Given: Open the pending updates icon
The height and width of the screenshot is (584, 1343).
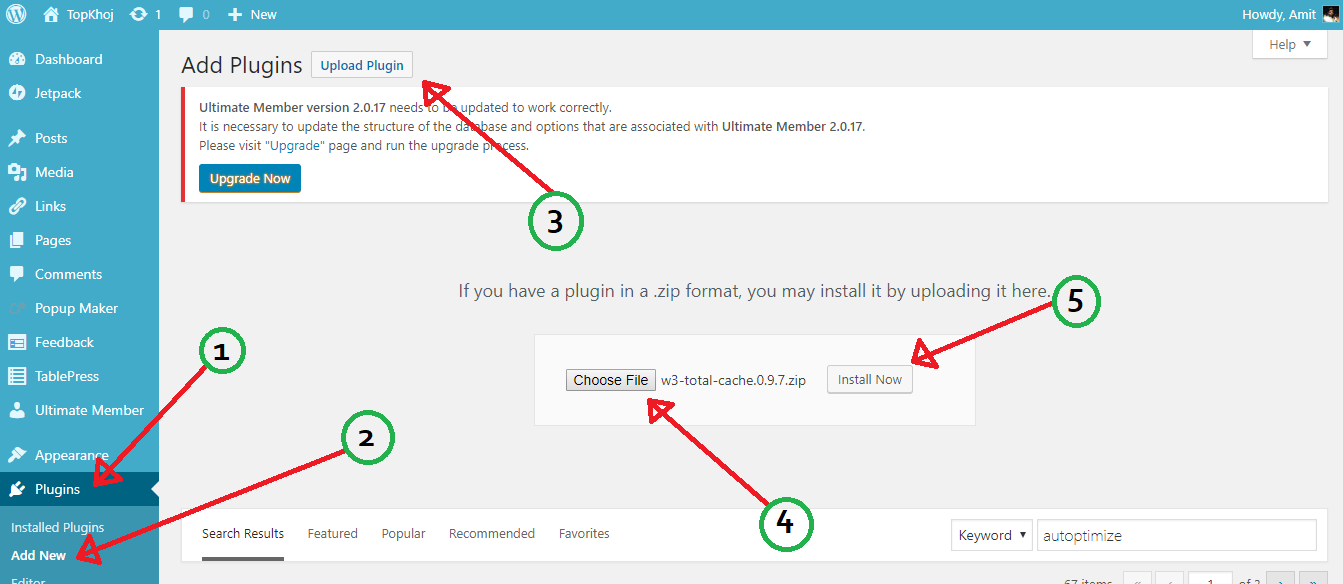Looking at the screenshot, I should point(139,14).
